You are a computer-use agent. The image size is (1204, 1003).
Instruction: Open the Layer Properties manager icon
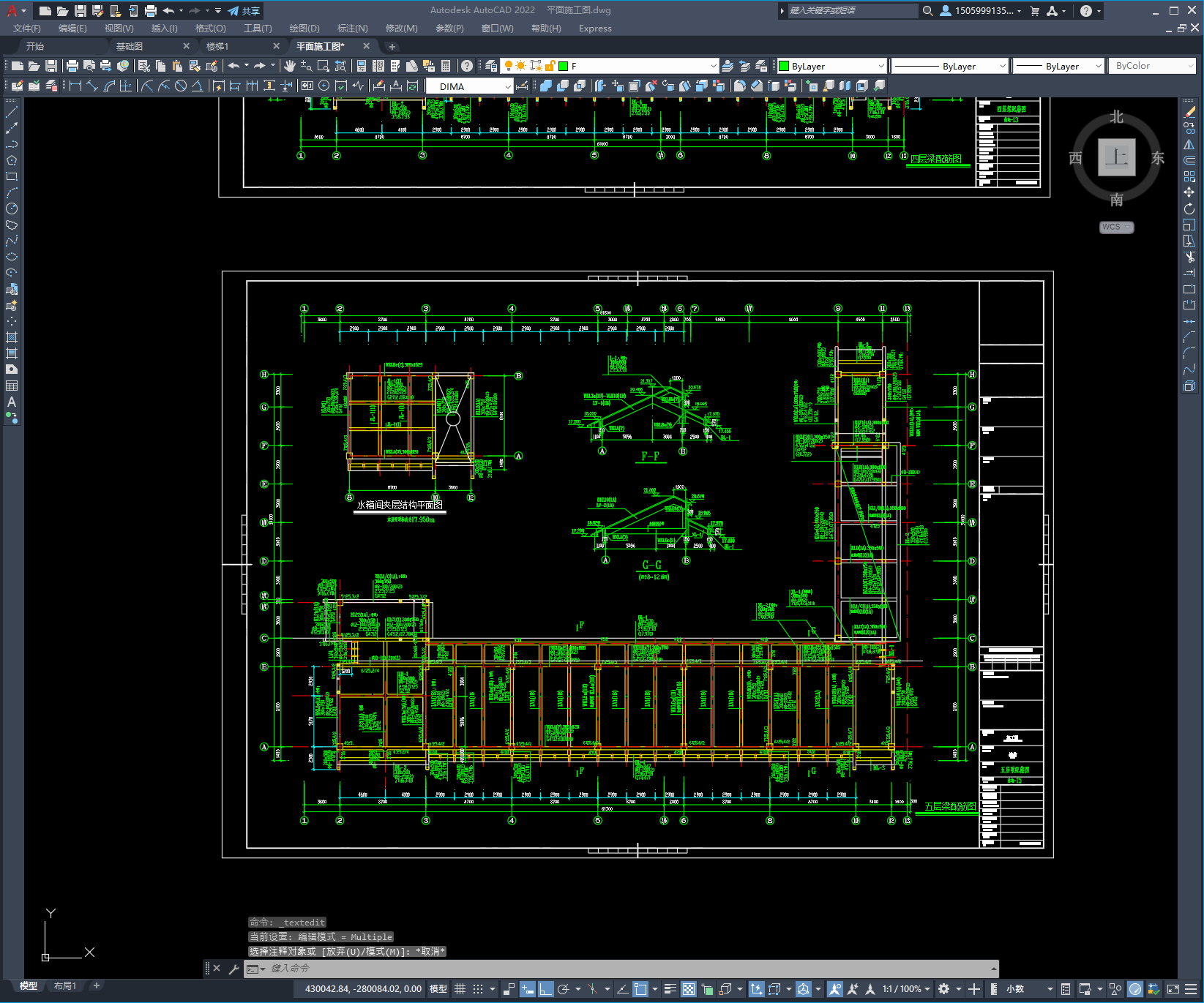(x=491, y=66)
